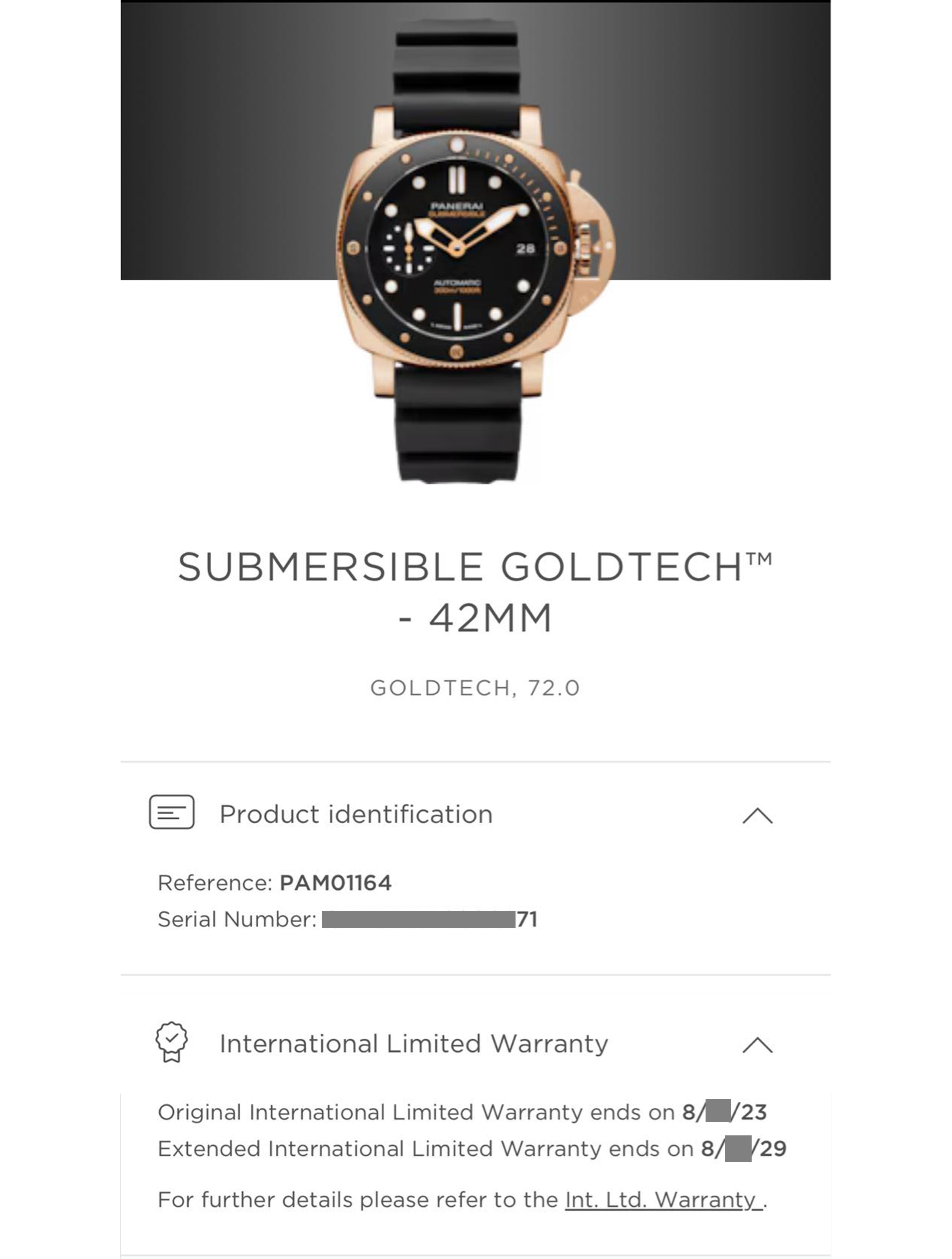952x1259 pixels.
Task: Click the Extended warranty end date
Action: point(743,1148)
